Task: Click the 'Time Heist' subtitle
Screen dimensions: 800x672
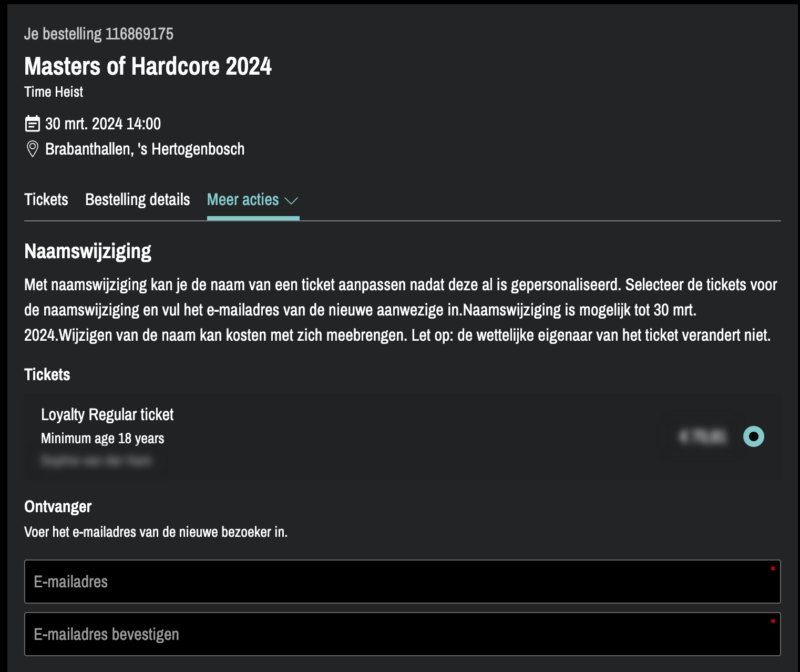Action: [54, 92]
